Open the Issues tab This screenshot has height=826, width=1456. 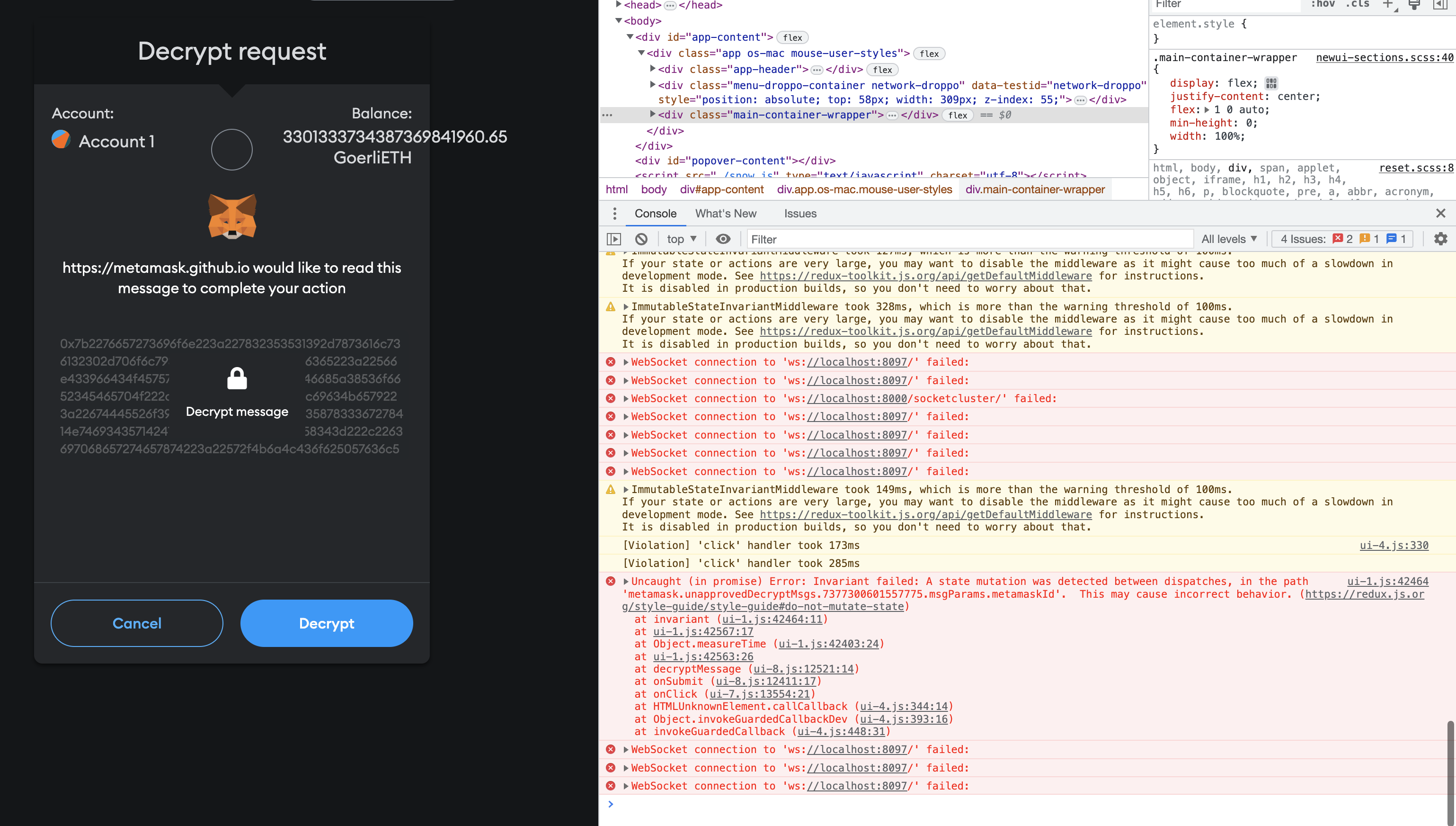[x=799, y=213]
